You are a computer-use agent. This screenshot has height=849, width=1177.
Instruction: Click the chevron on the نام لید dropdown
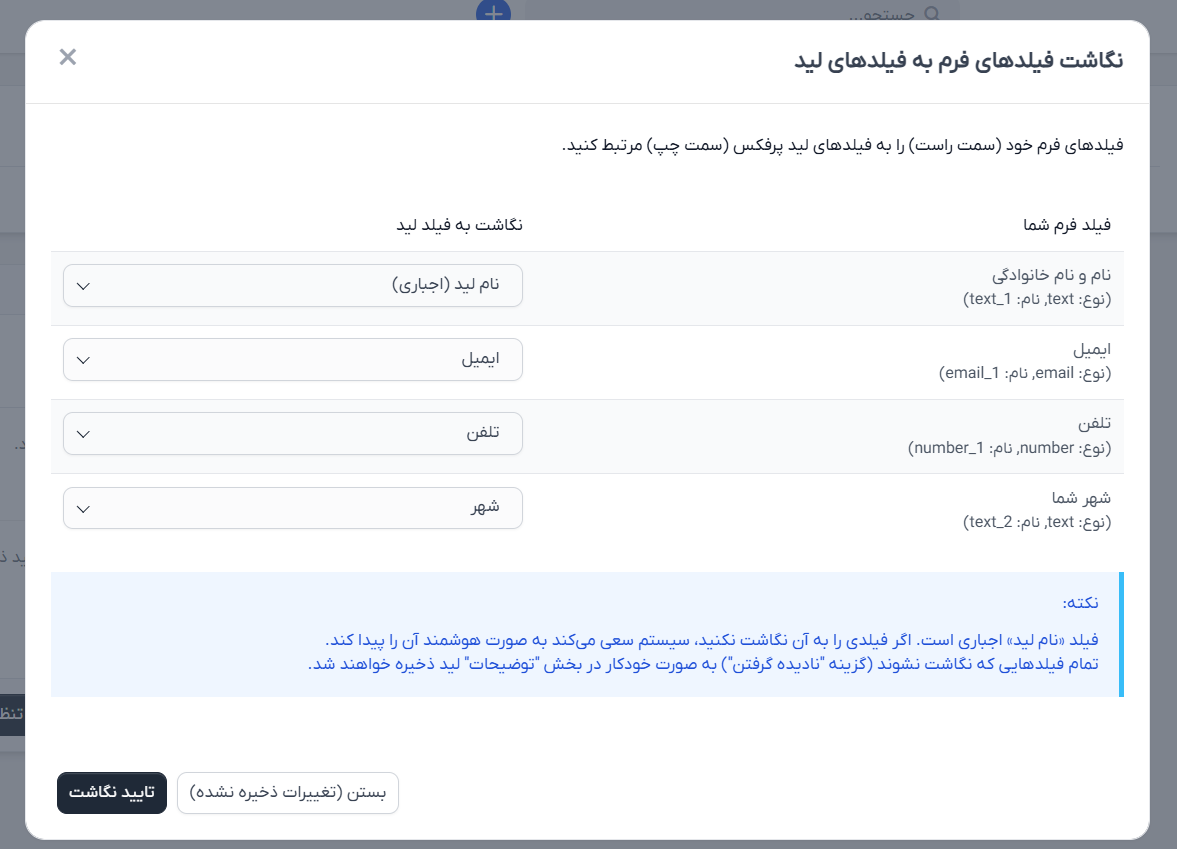click(84, 285)
